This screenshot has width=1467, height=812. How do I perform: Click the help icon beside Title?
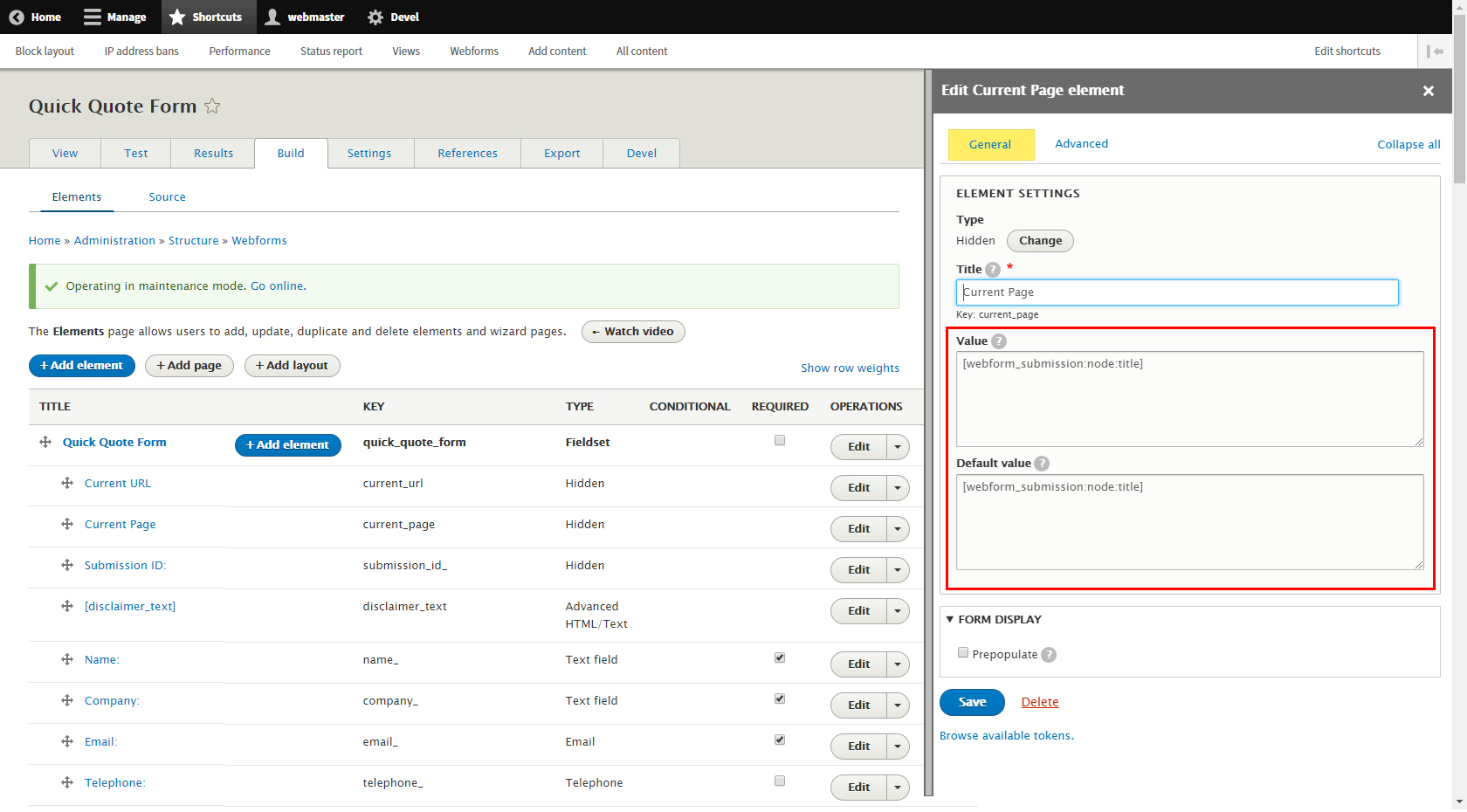coord(991,270)
